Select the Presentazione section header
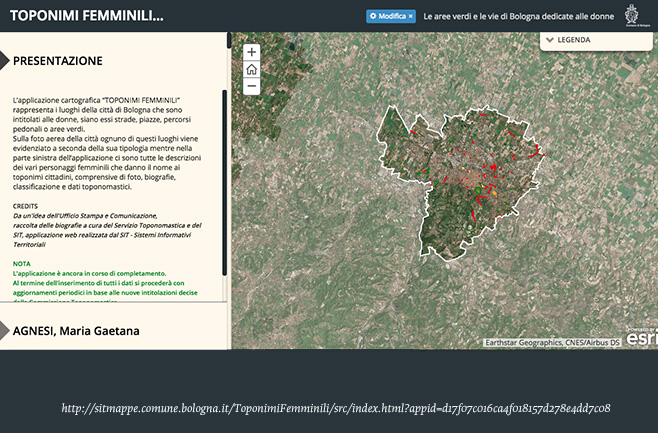Viewport: 658px width, 433px height. 58,61
